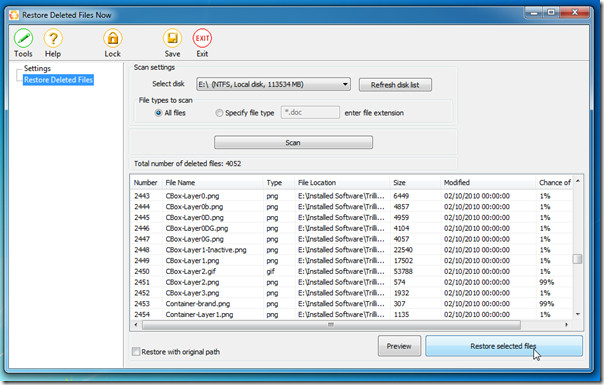The image size is (604, 385).
Task: Enable Restore with original path checkbox
Action: tap(136, 351)
